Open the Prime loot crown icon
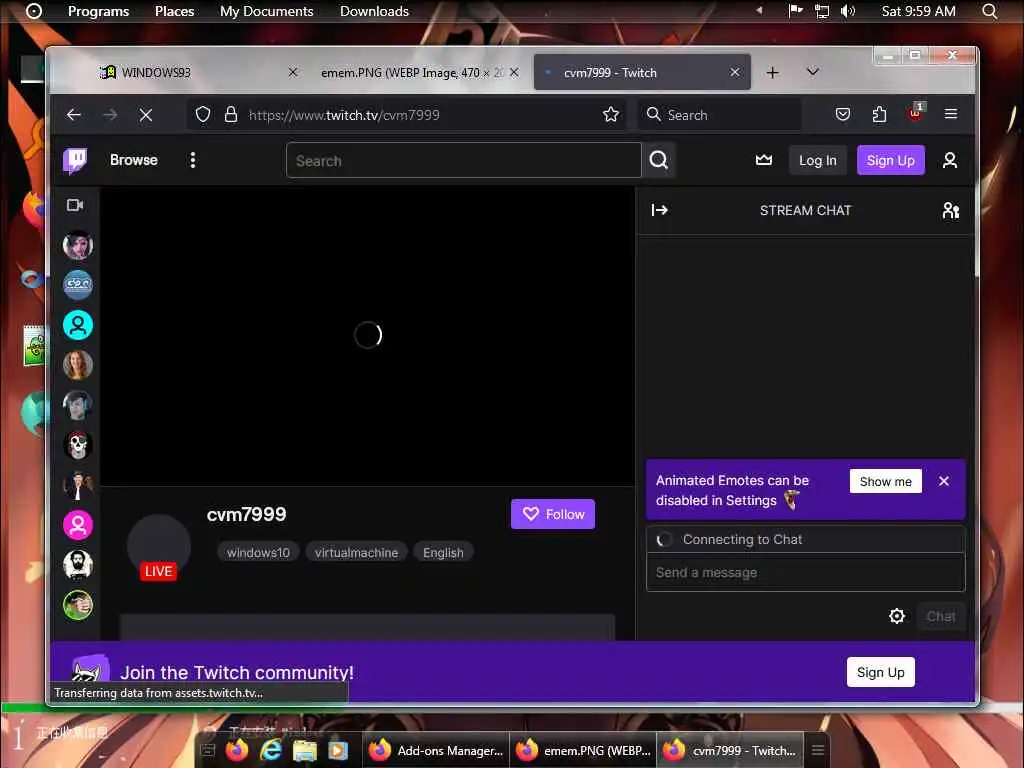The height and width of the screenshot is (768, 1024). tap(763, 160)
